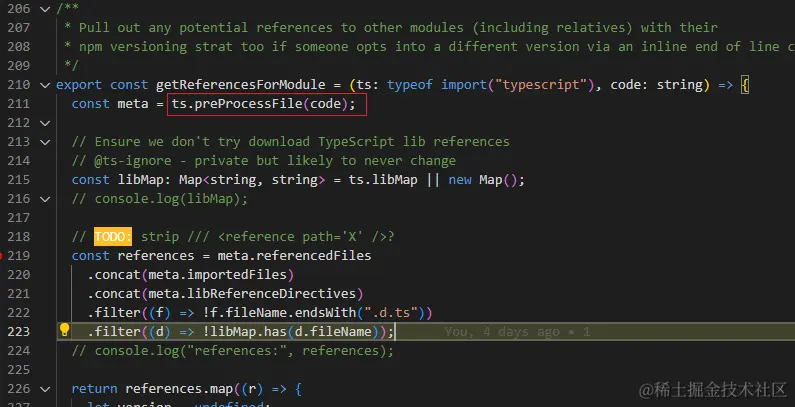
Task: Click the fold arrow at line 212
Action: click(x=45, y=123)
